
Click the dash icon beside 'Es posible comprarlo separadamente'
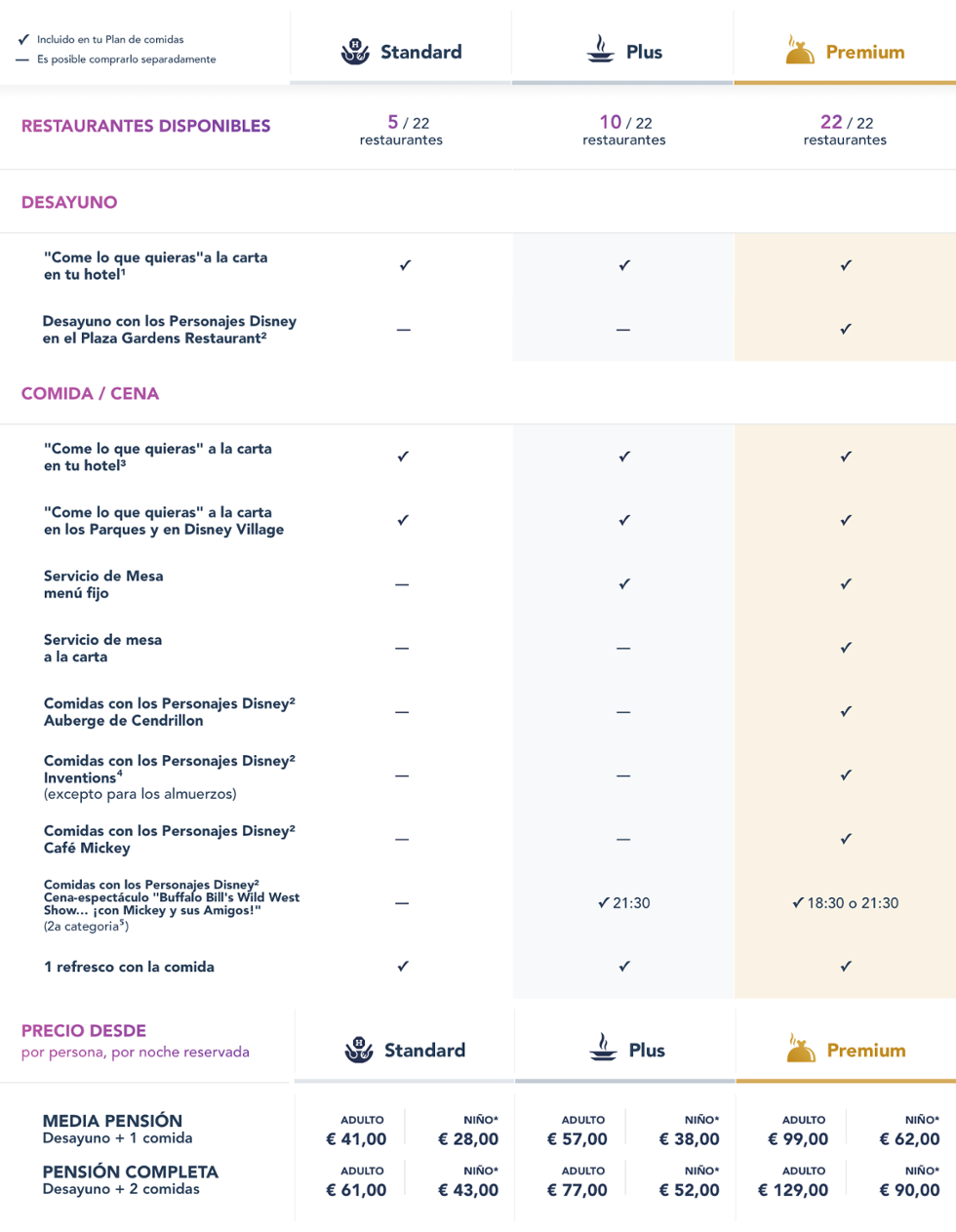(23, 60)
